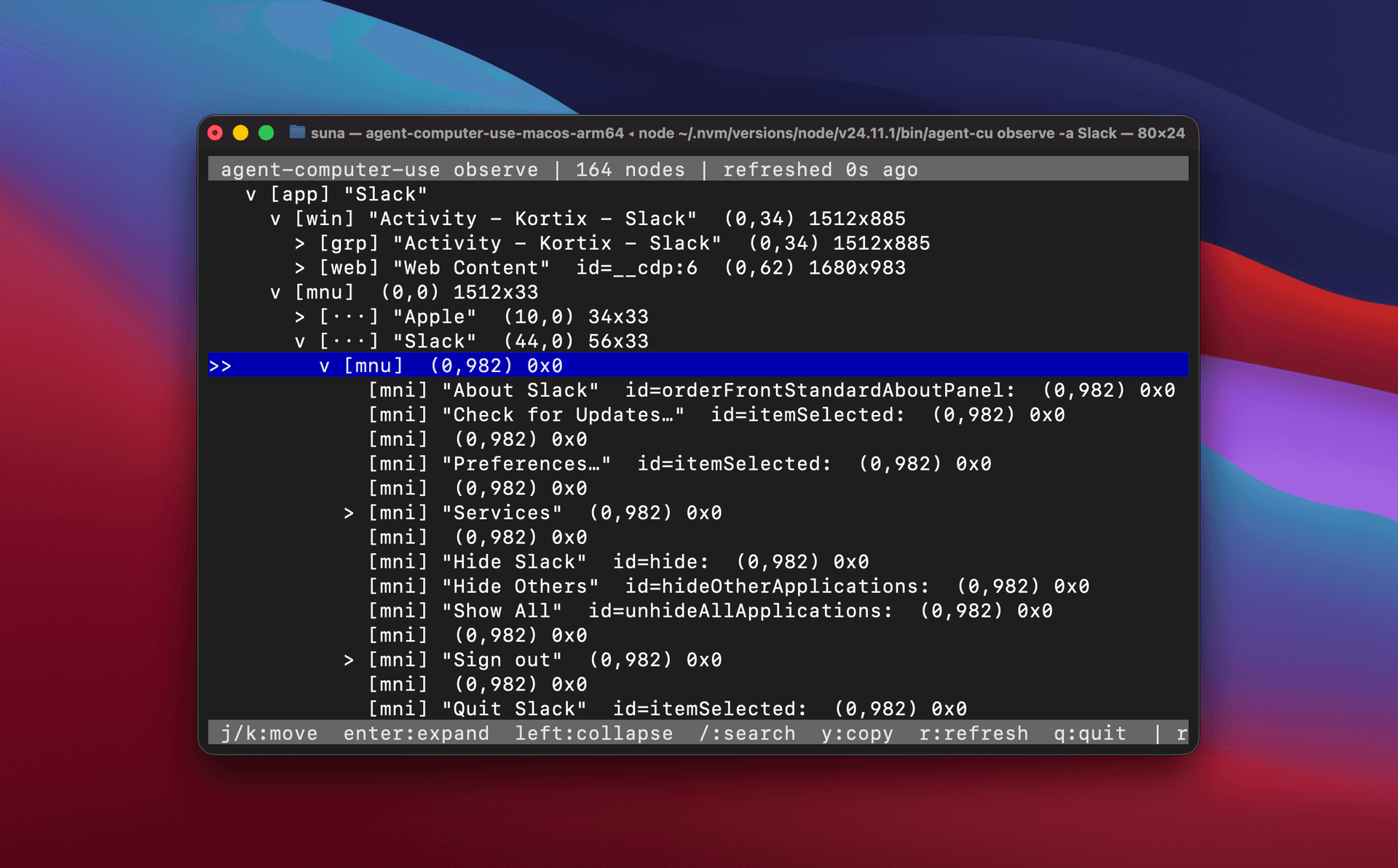This screenshot has height=868, width=1398.
Task: Click the folder icon in the terminal title bar
Action: coord(297,133)
